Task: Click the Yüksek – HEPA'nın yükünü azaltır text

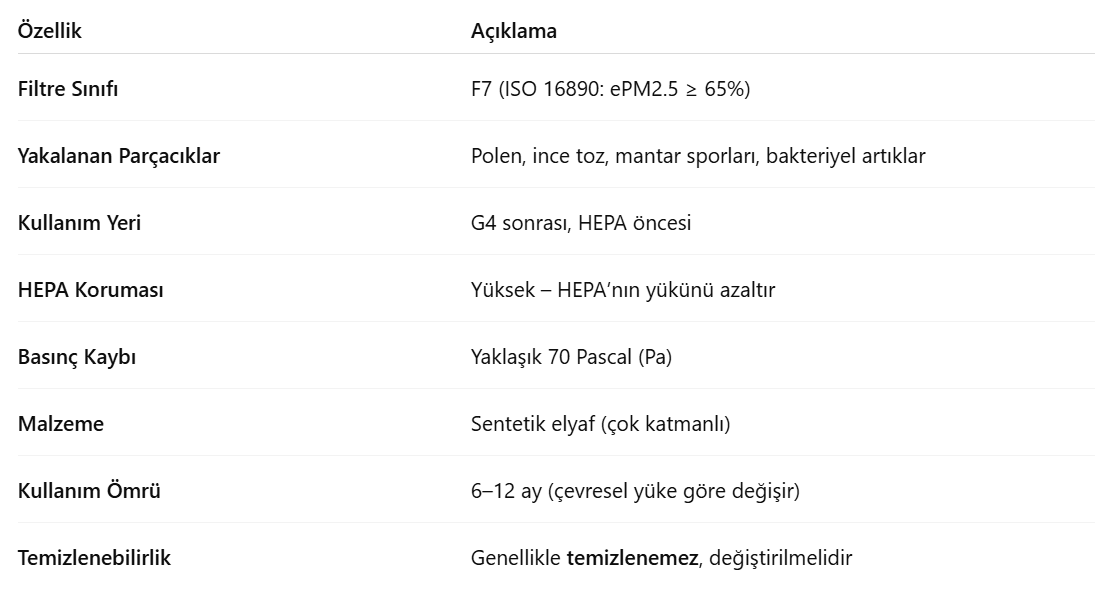Action: tap(623, 290)
